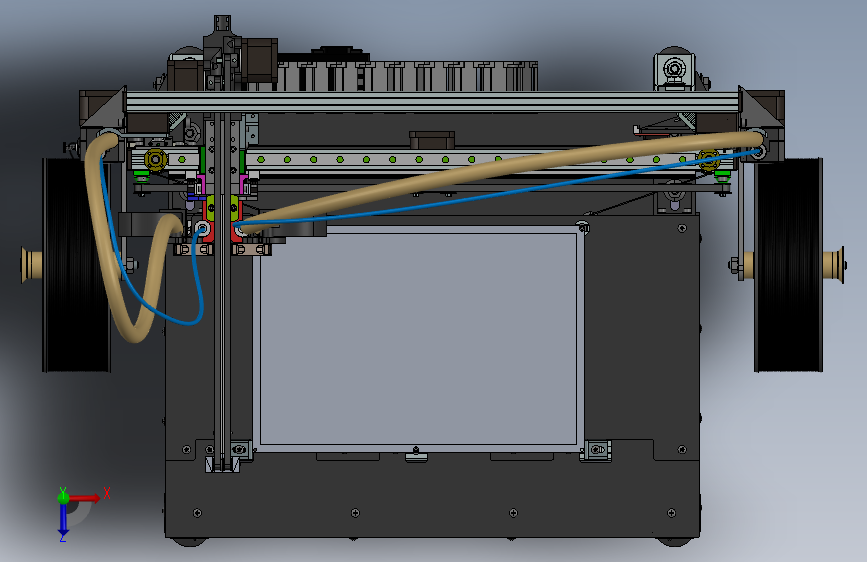Click the blue Z axis arrow of the triad
The height and width of the screenshot is (562, 867).
(x=63, y=519)
